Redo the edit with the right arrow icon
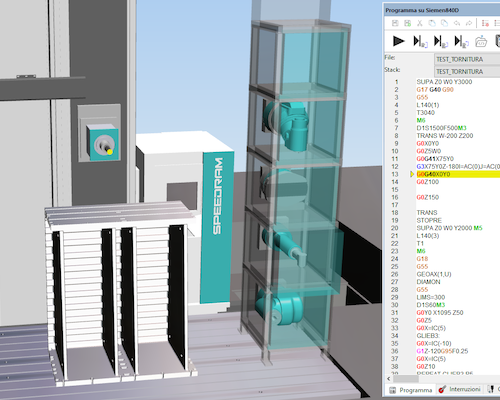Image resolution: width=500 pixels, height=400 pixels. coord(469,23)
